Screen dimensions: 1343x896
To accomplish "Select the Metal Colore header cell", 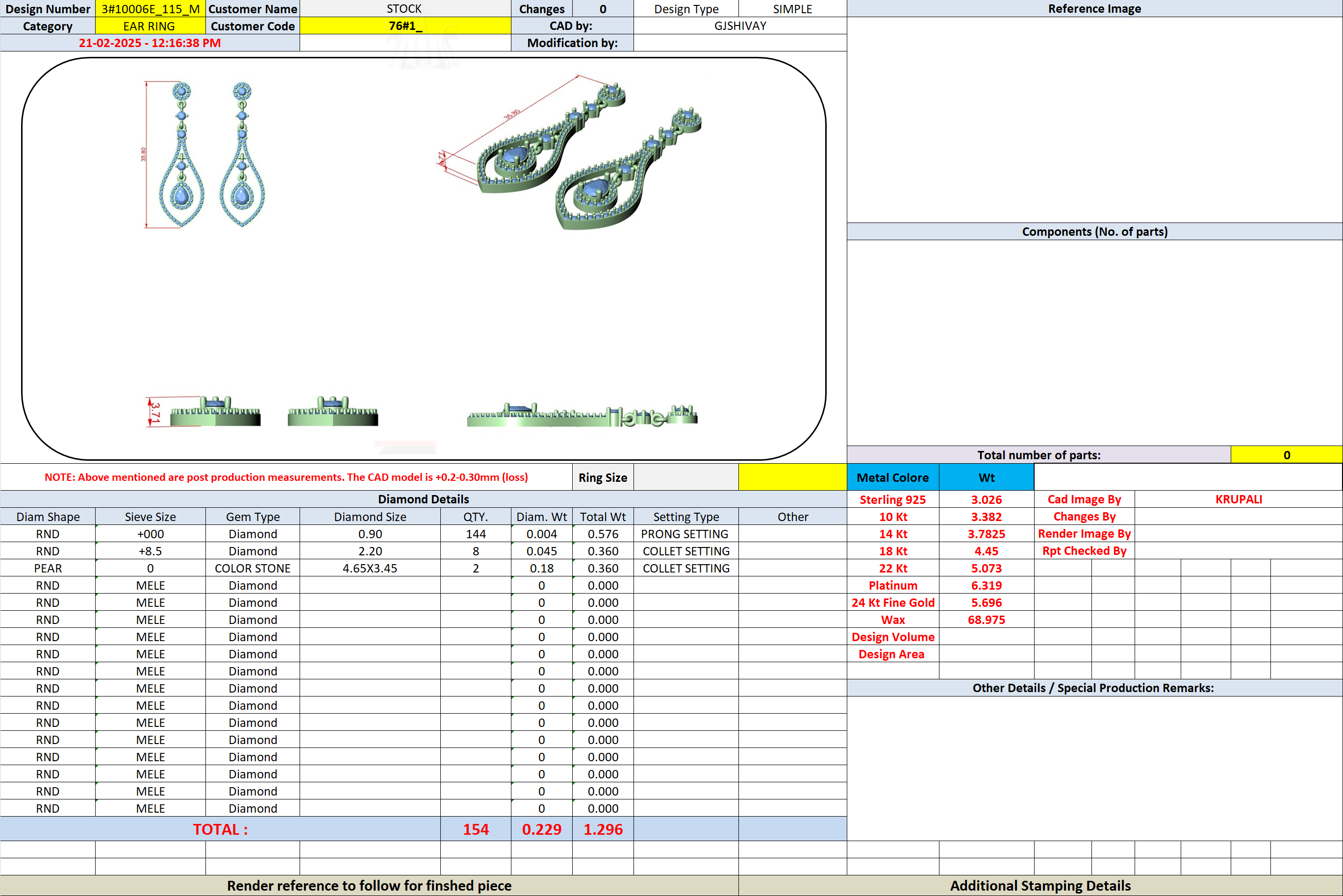I will click(893, 477).
